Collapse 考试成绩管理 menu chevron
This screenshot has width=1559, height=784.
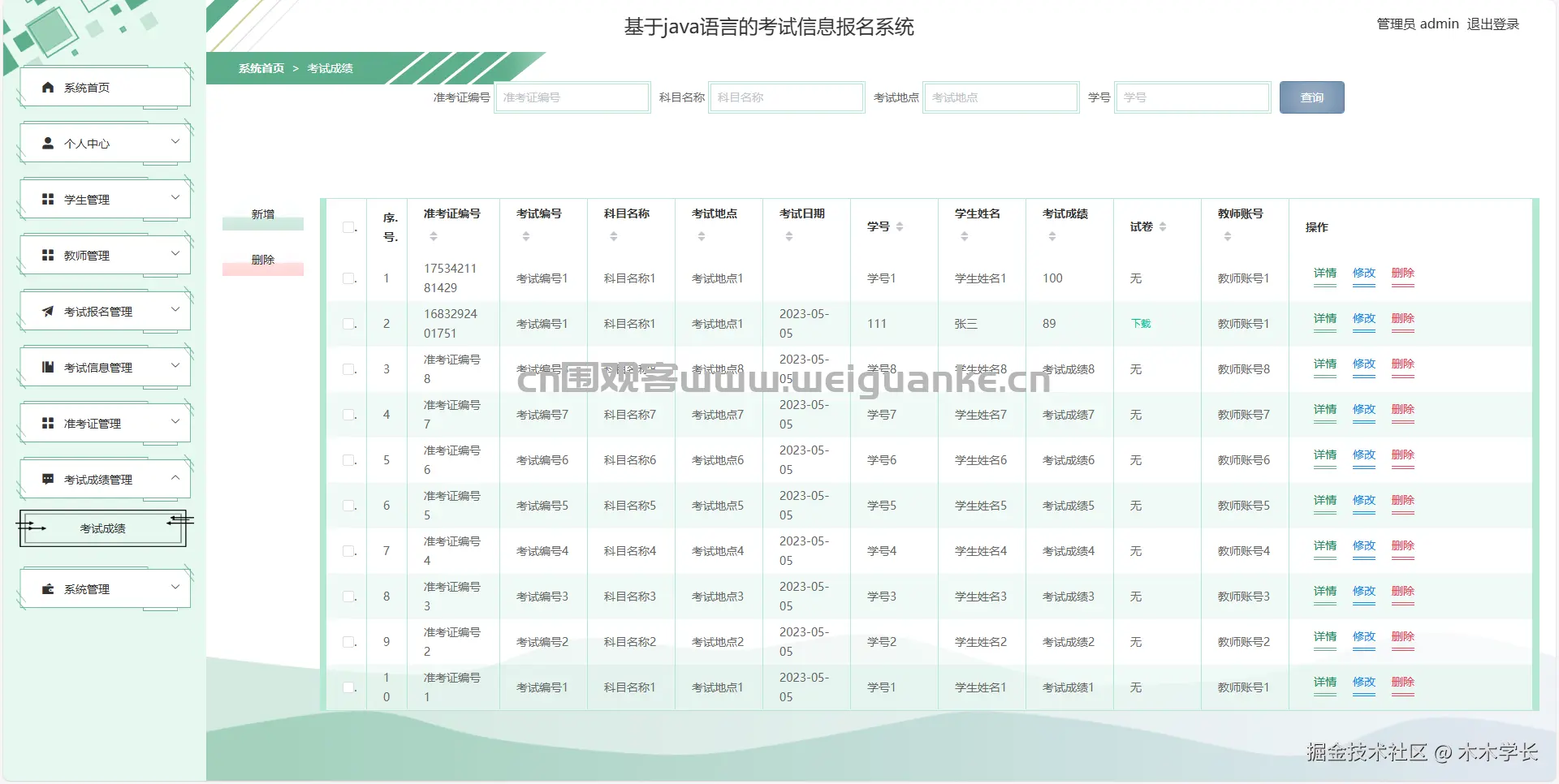[175, 478]
